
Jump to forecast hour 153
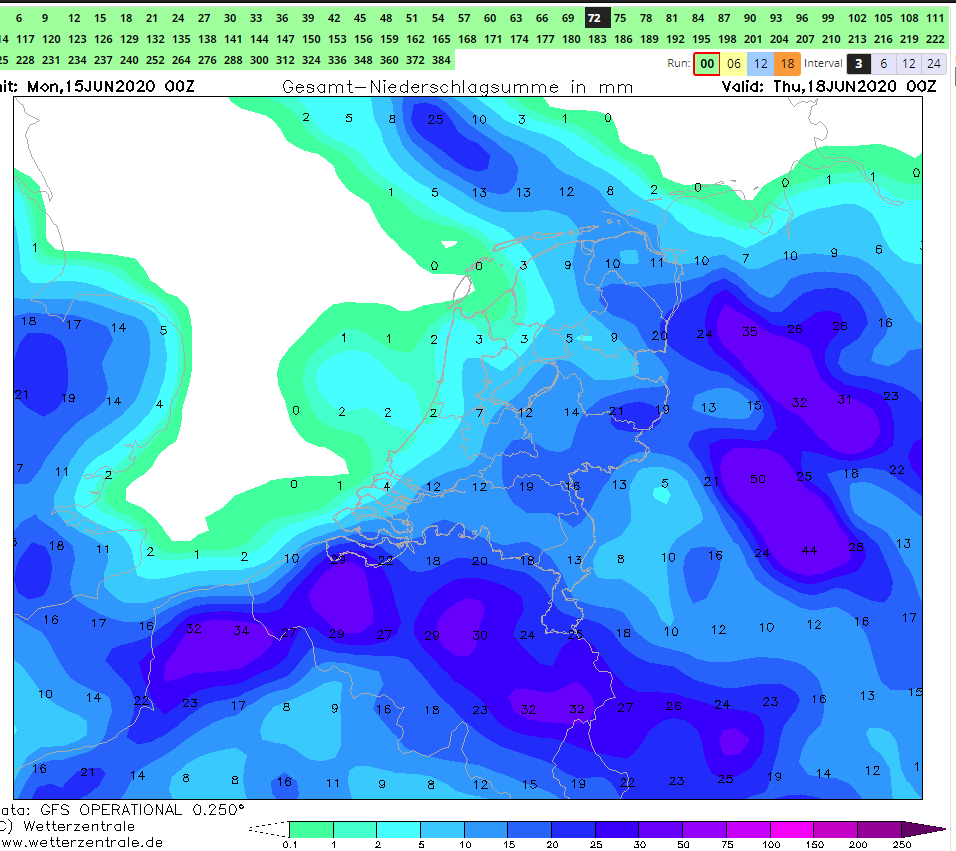(337, 39)
